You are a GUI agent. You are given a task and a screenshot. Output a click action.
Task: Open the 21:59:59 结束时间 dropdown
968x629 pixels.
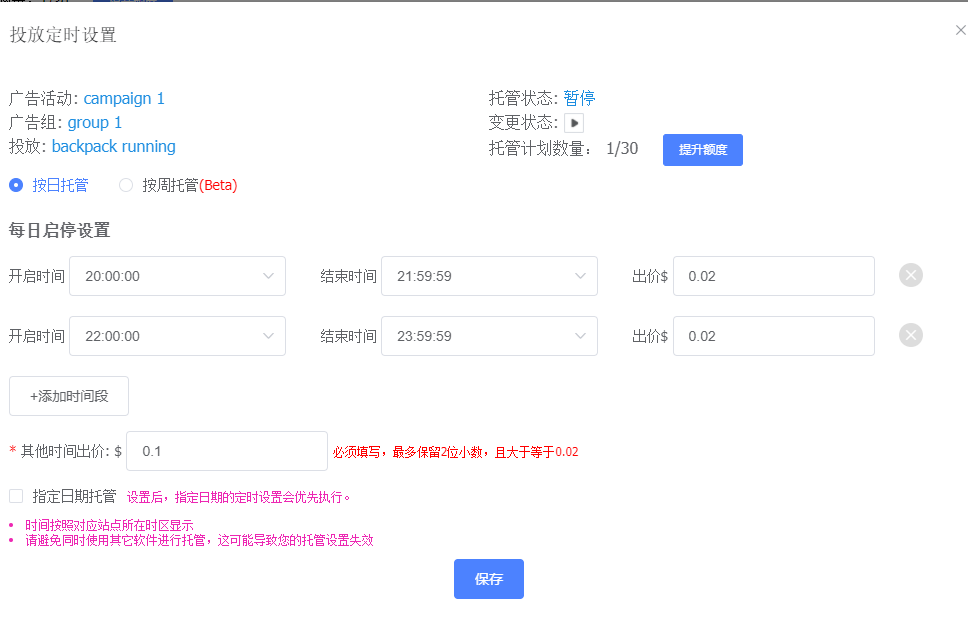tap(489, 275)
